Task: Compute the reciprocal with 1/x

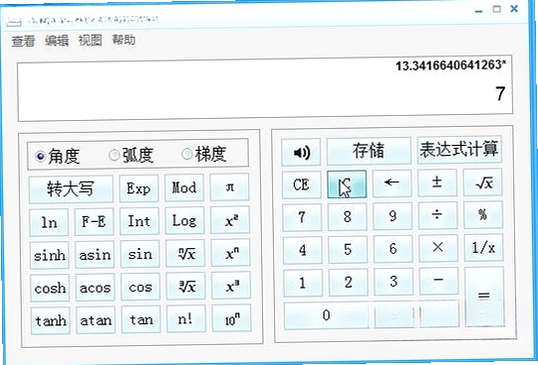Action: 484,247
